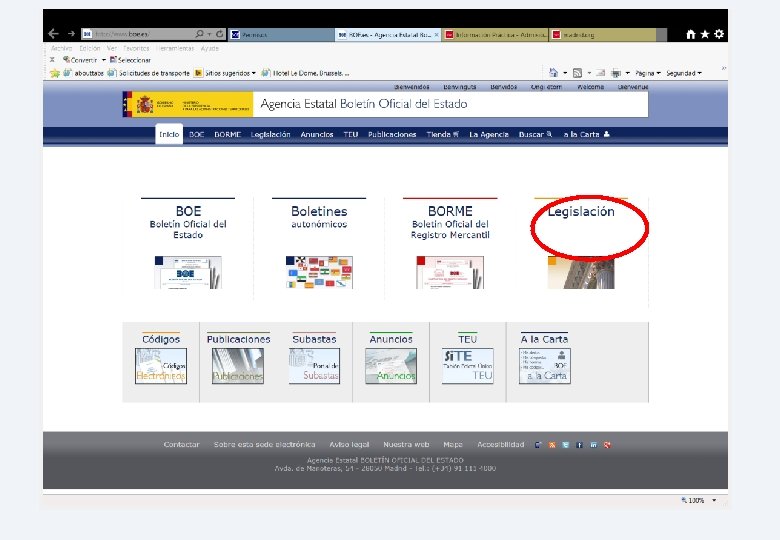
Task: Open the Google Plus icon in footer
Action: pyautogui.click(x=607, y=445)
